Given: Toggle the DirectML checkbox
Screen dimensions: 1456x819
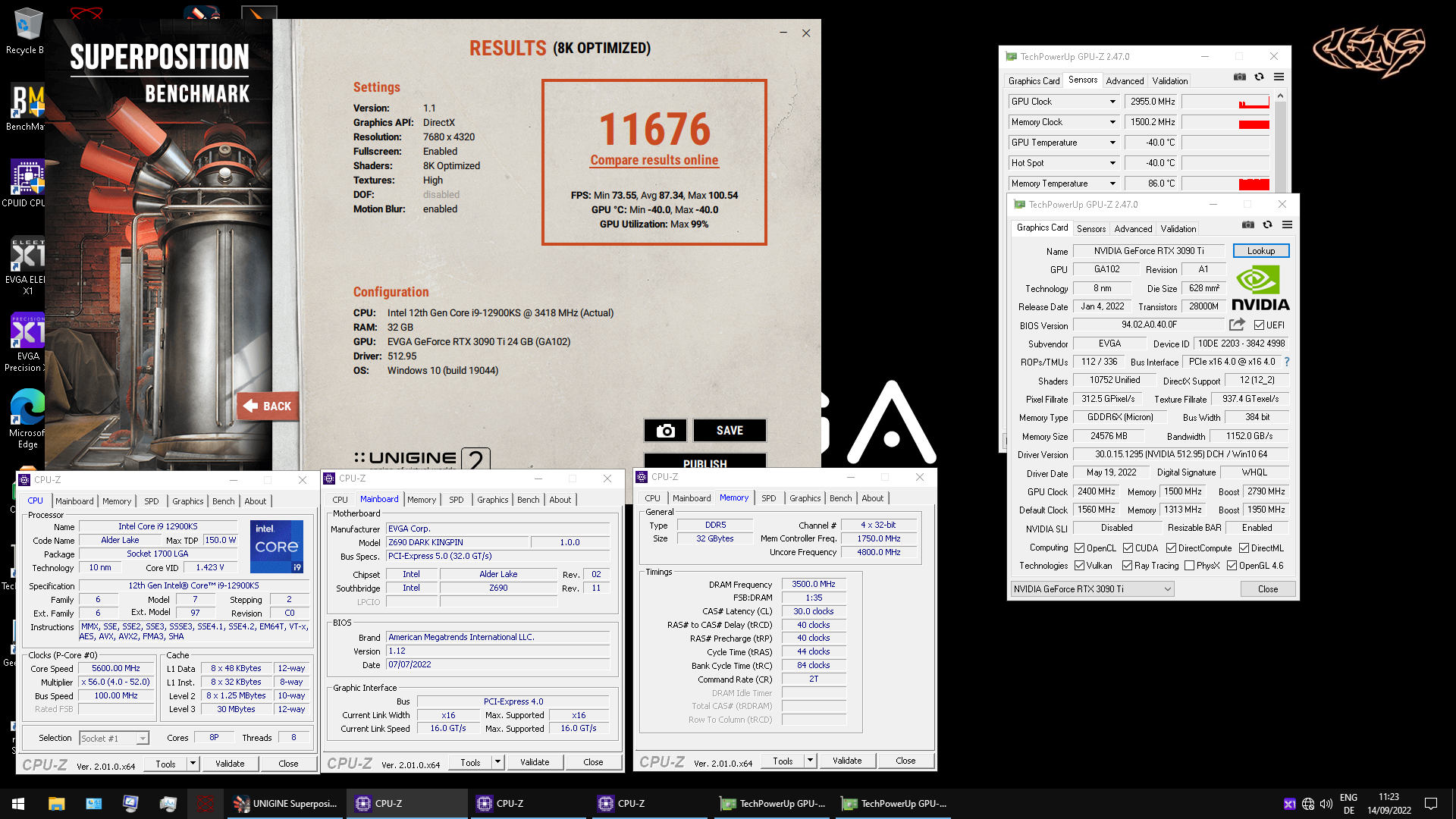Looking at the screenshot, I should click(x=1244, y=548).
